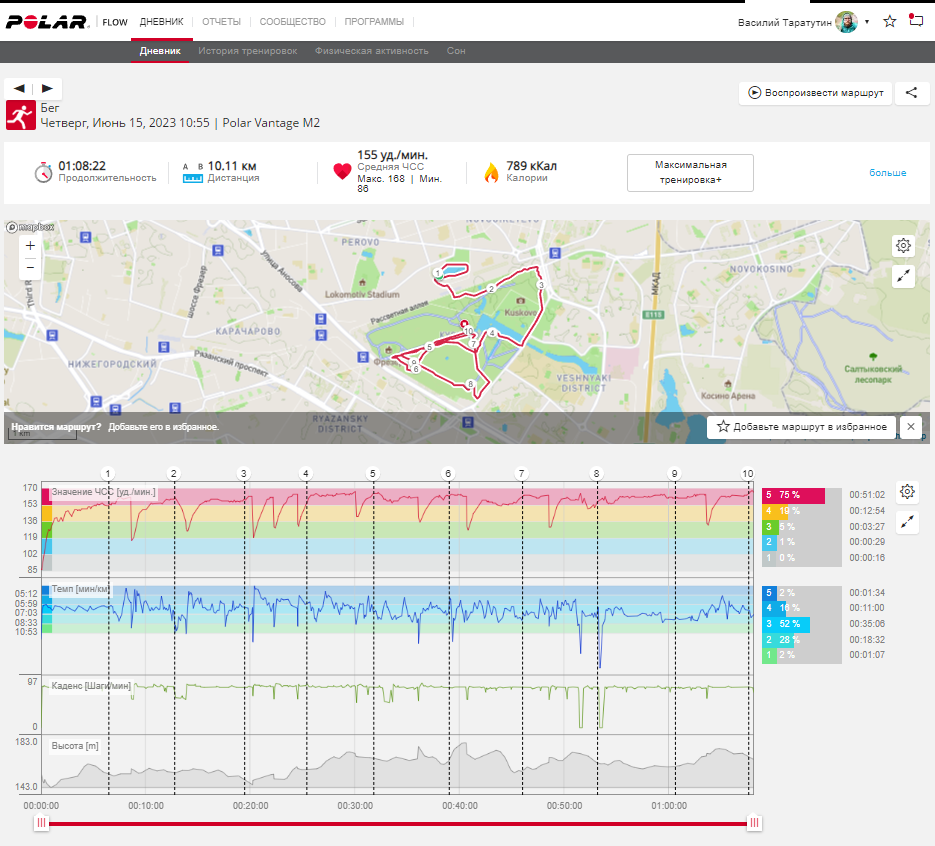The image size is (935, 846).
Task: Click the Темп [мин/км] chart label
Action: (x=81, y=589)
